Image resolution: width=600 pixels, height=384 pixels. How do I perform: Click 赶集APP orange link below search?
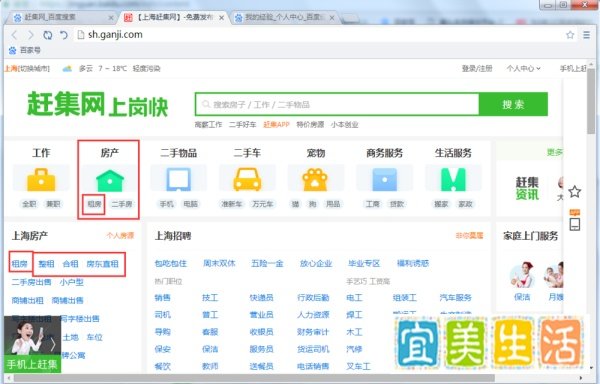[277, 124]
